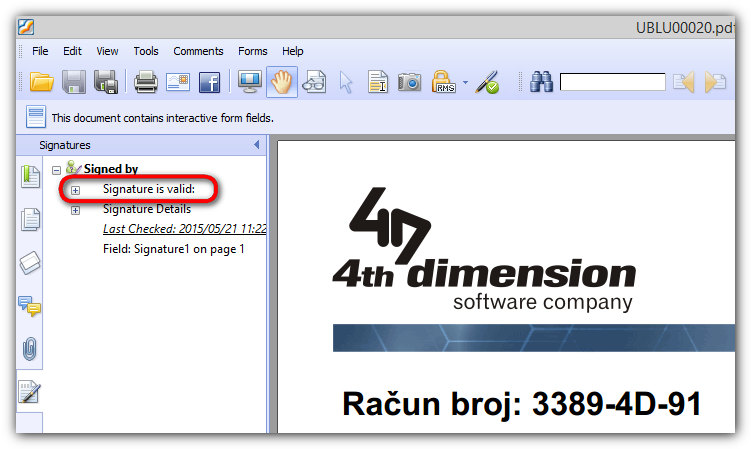Click the camera Snapshot tool
This screenshot has height=449, width=751.
coord(409,82)
